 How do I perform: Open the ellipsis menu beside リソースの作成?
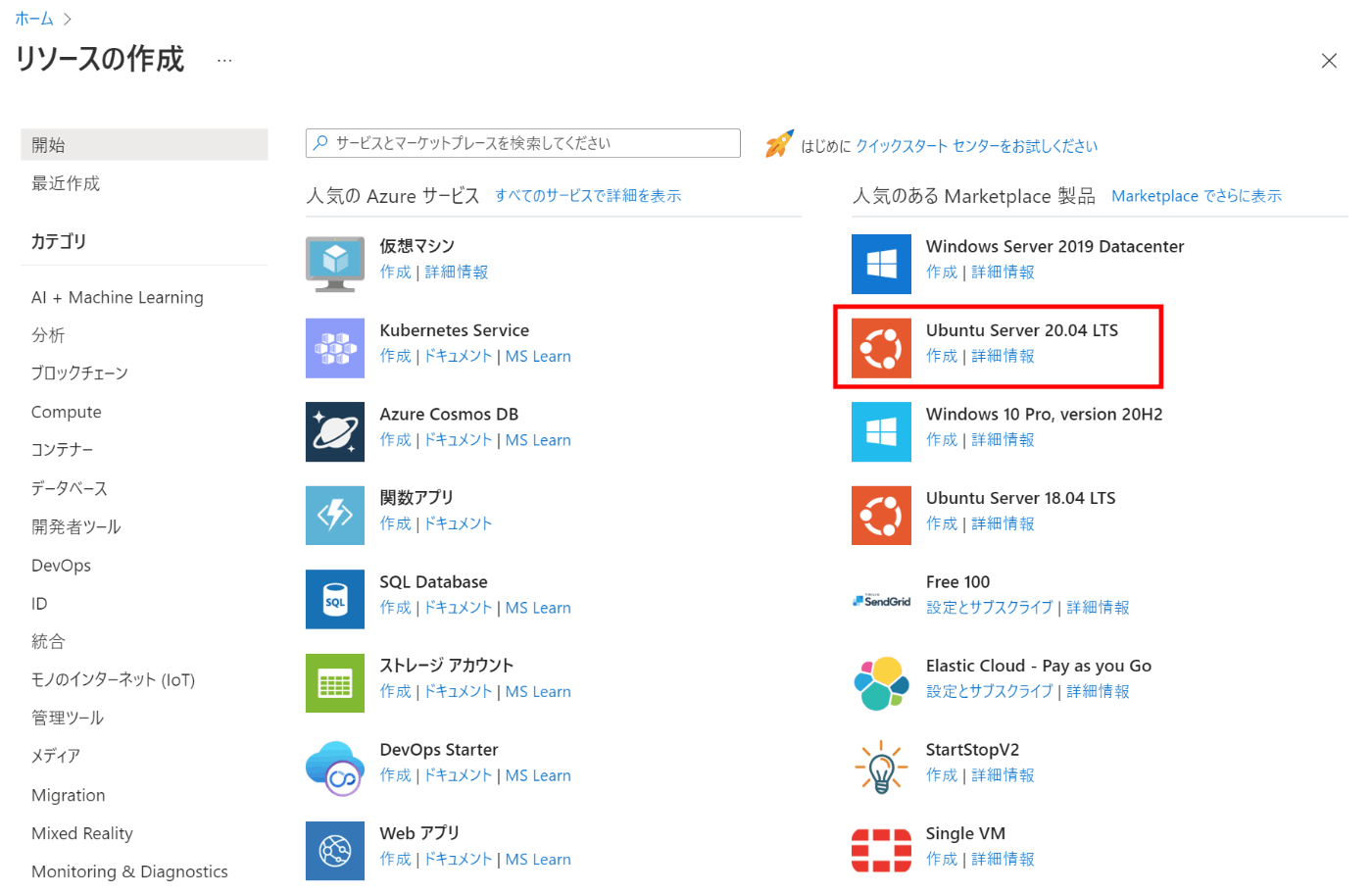[x=224, y=61]
